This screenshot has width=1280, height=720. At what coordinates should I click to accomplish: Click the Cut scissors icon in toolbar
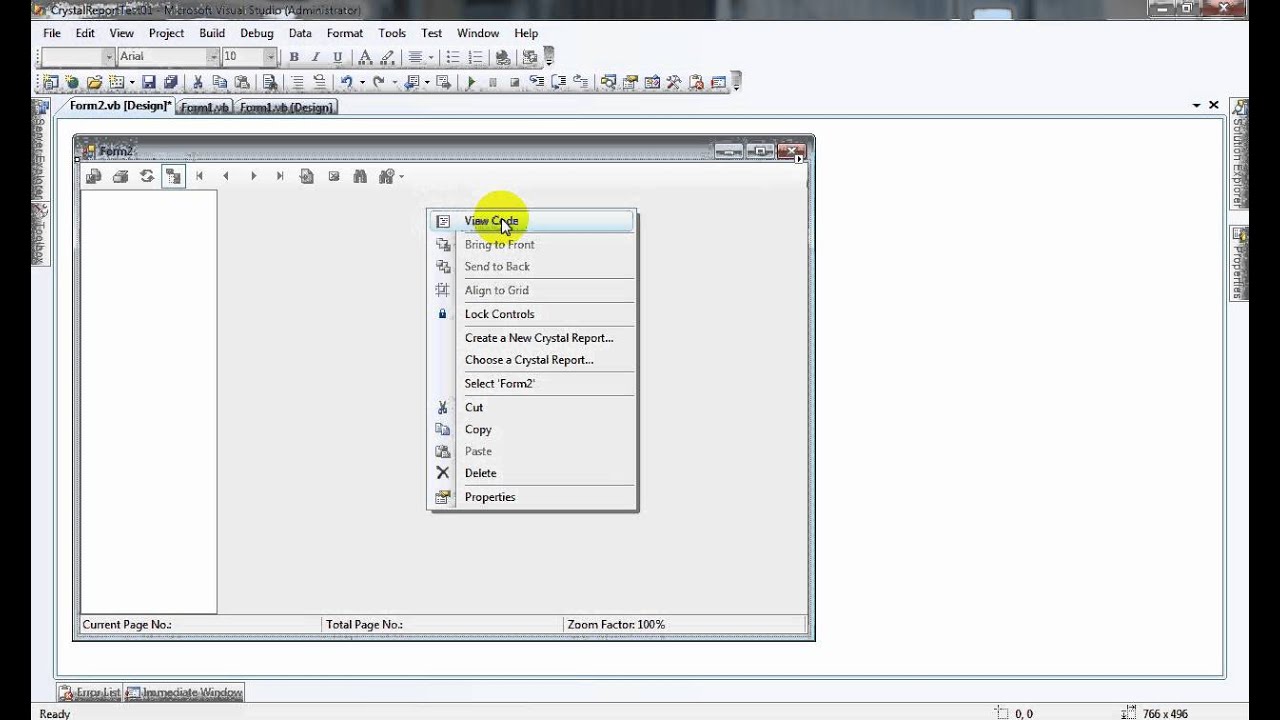(x=198, y=82)
